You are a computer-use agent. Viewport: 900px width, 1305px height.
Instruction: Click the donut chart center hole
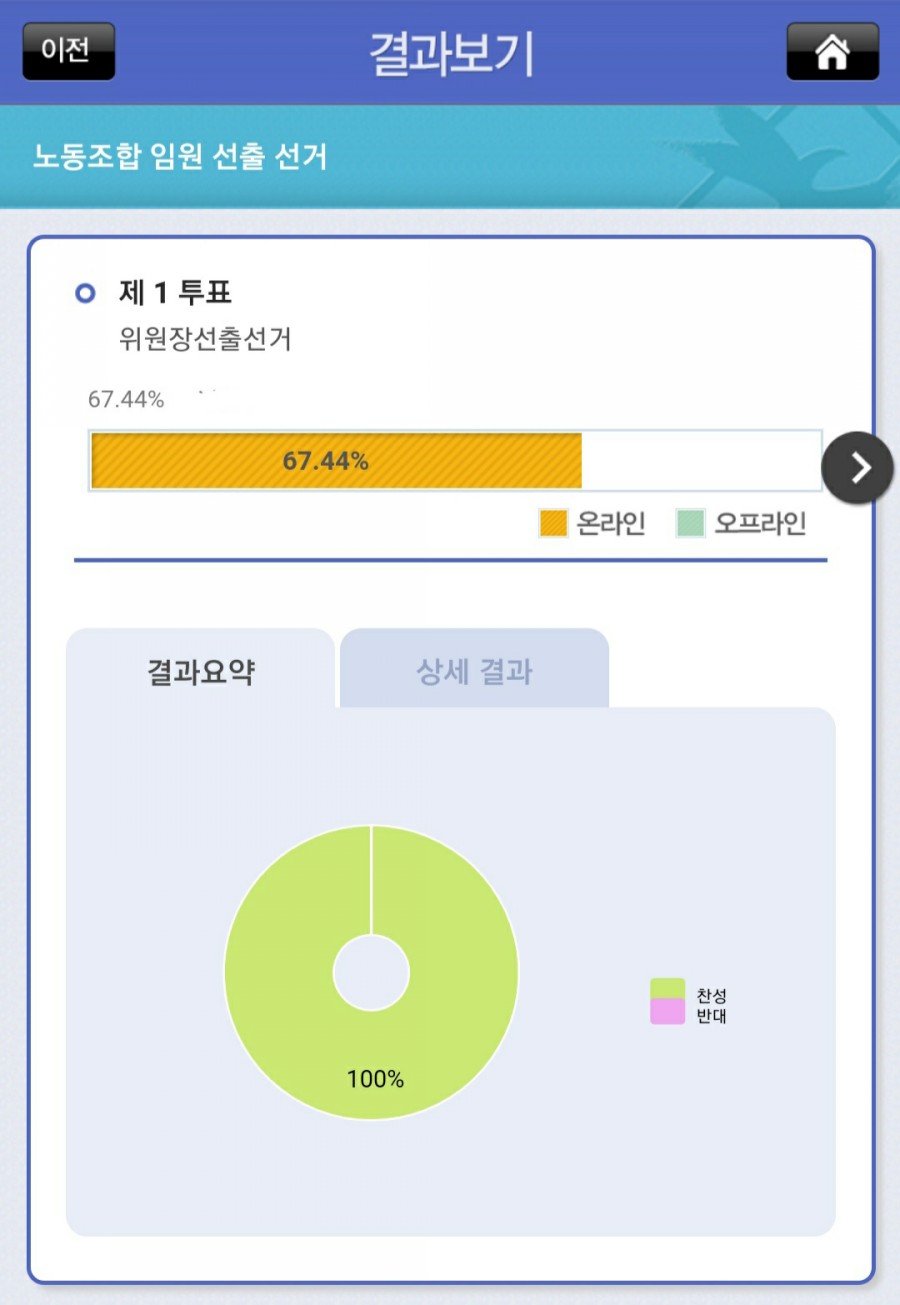pyautogui.click(x=371, y=972)
